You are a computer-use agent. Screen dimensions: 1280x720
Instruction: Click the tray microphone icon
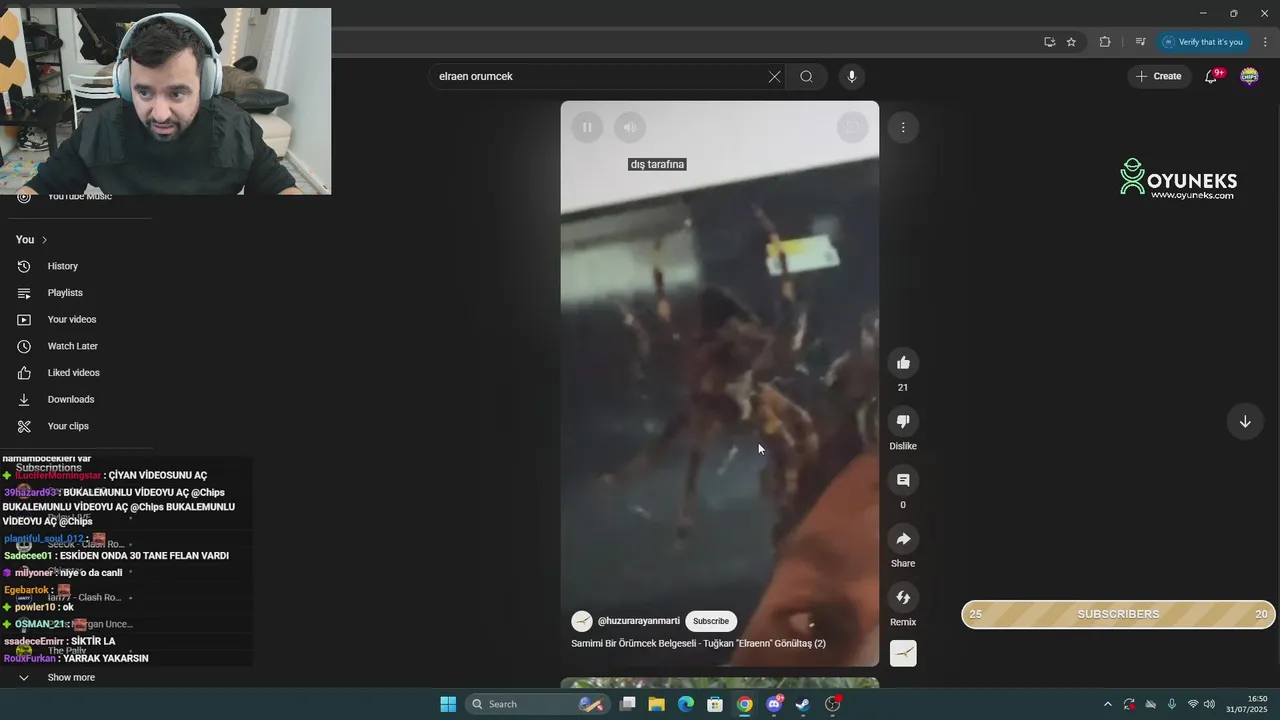click(1171, 704)
